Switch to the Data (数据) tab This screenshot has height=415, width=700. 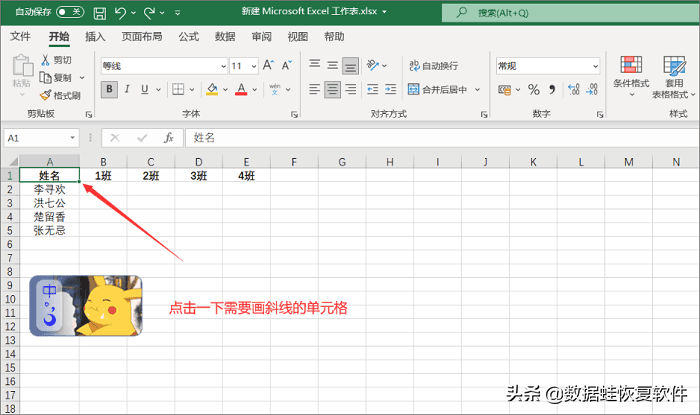(225, 37)
